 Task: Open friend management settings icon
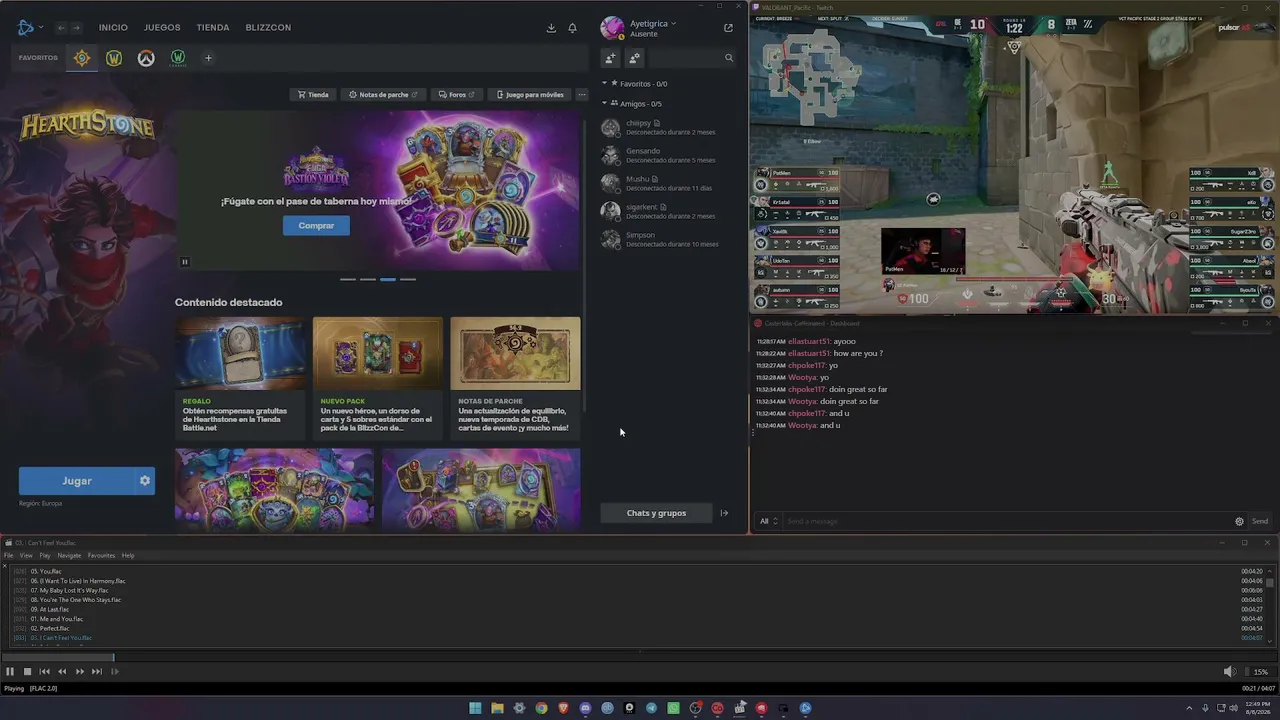pyautogui.click(x=634, y=58)
